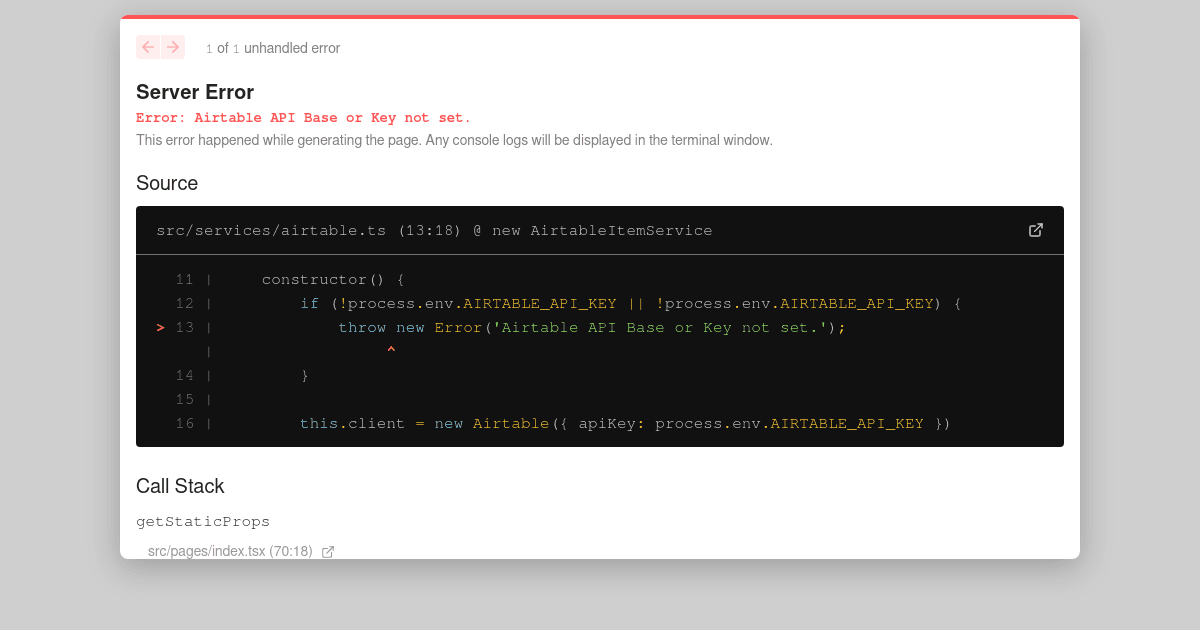Click the left navigation chevron icon
Viewport: 1200px width, 630px height.
click(147, 47)
